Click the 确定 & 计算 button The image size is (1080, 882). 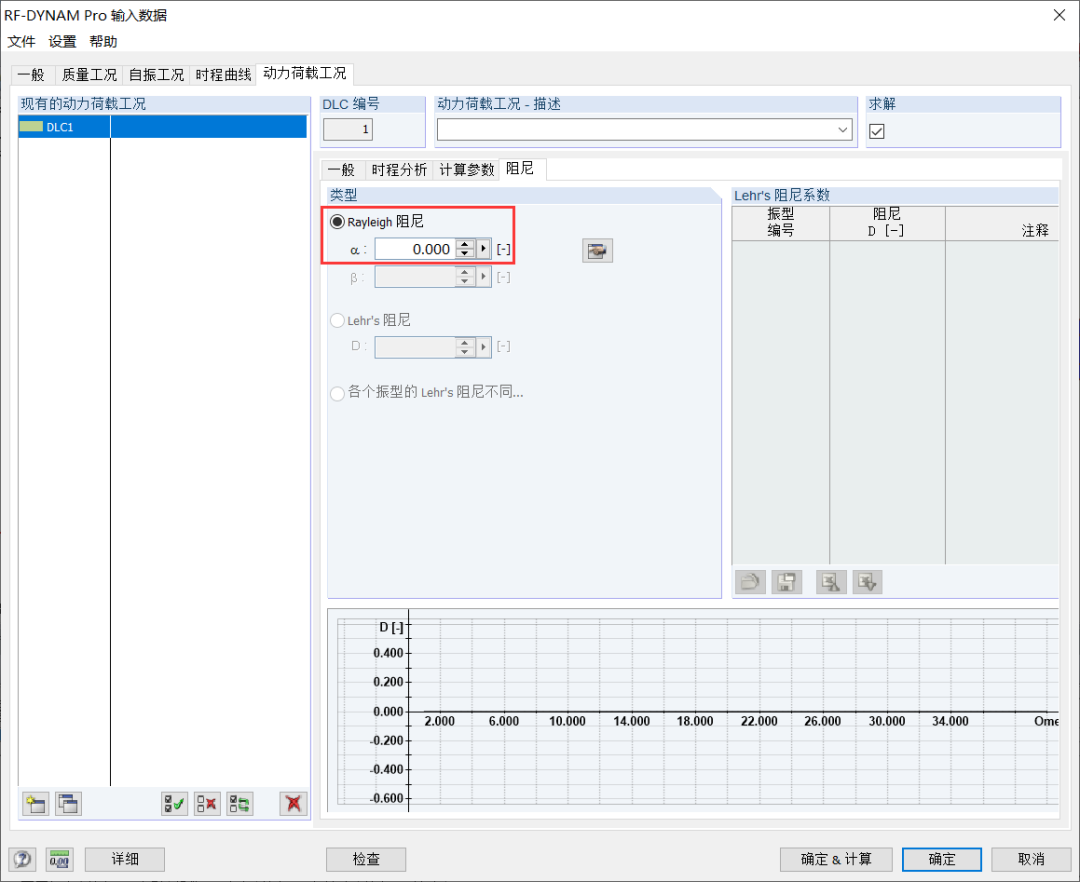[x=836, y=859]
